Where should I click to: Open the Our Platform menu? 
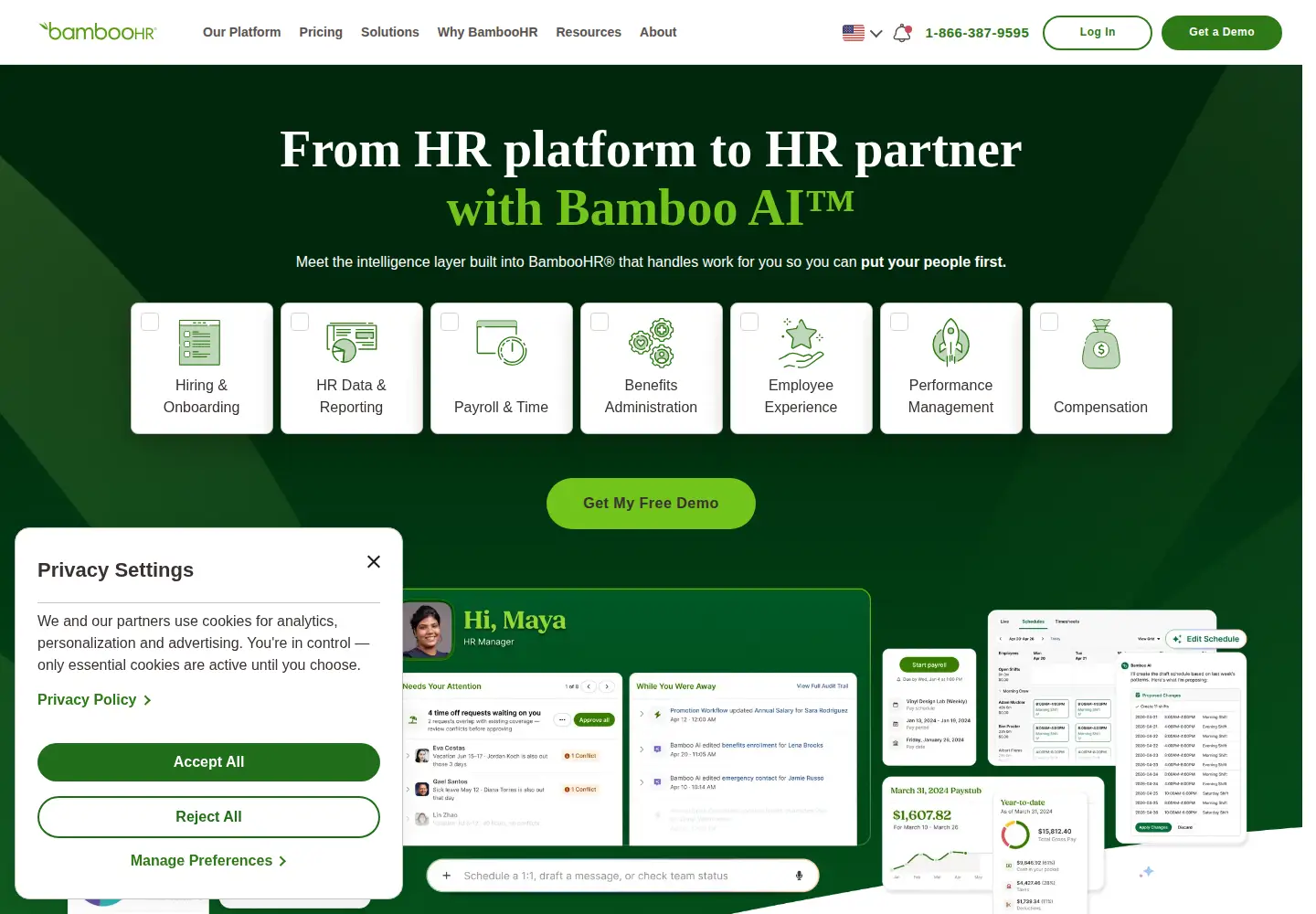242,32
